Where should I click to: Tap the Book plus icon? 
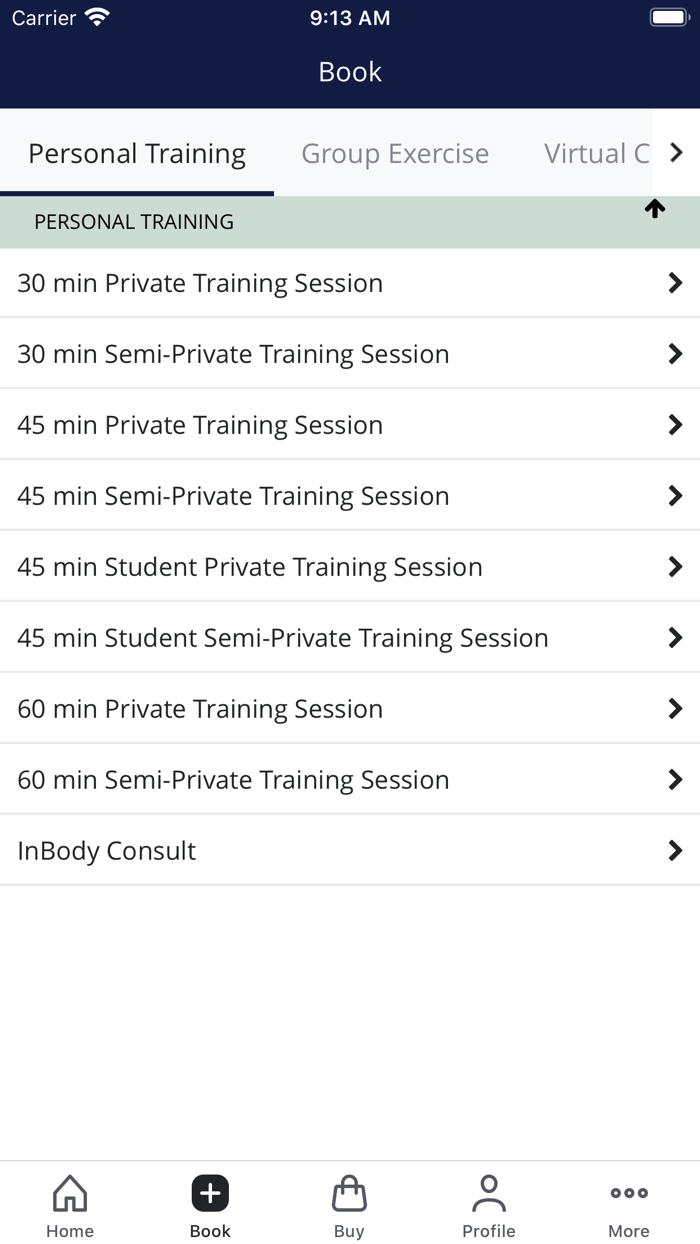tap(210, 1193)
